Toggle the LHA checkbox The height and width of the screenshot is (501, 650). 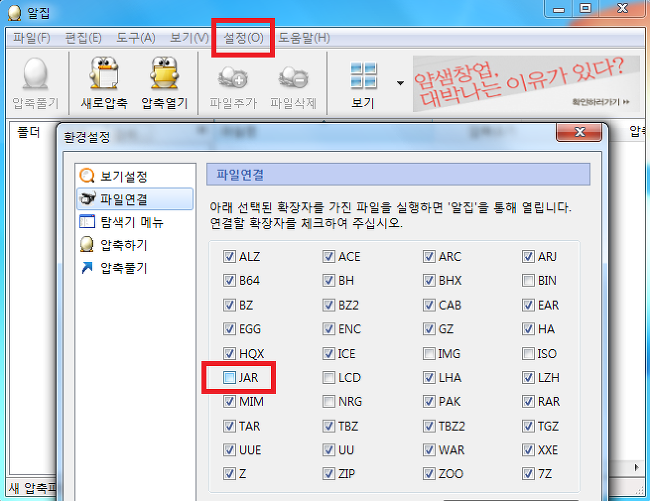coord(429,378)
